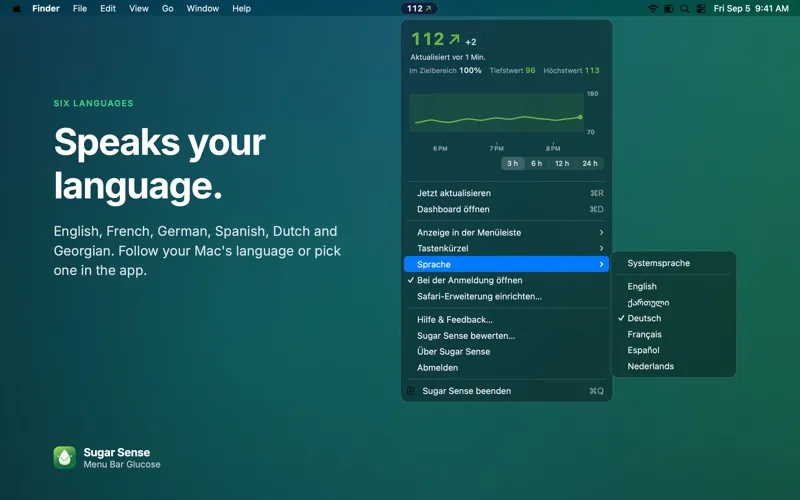Toggle Bei der Anmeldung öffnen
This screenshot has width=800, height=500.
[506, 280]
